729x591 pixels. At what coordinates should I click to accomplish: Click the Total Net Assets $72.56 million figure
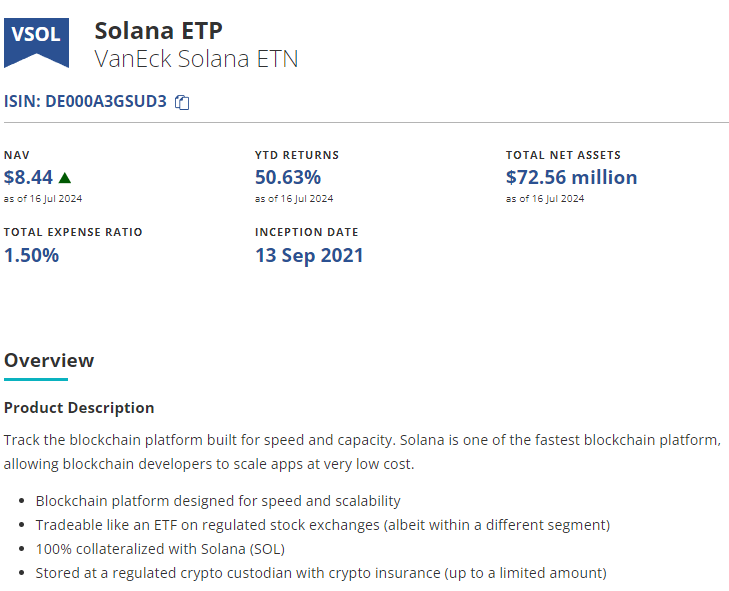click(x=571, y=178)
